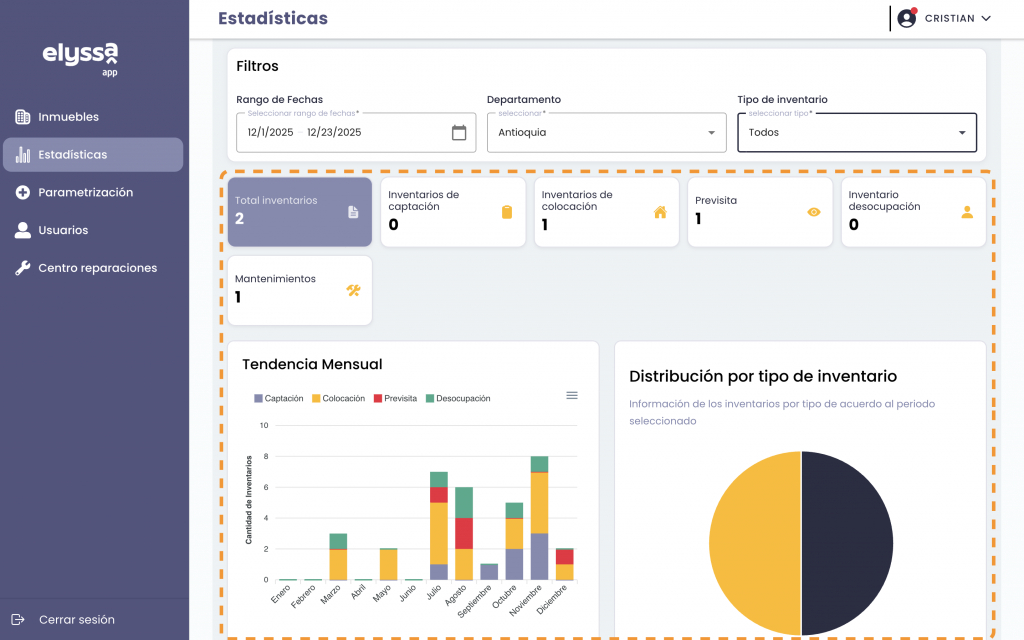The height and width of the screenshot is (640, 1024).
Task: Click the Inventario desocupación person icon
Action: [966, 212]
